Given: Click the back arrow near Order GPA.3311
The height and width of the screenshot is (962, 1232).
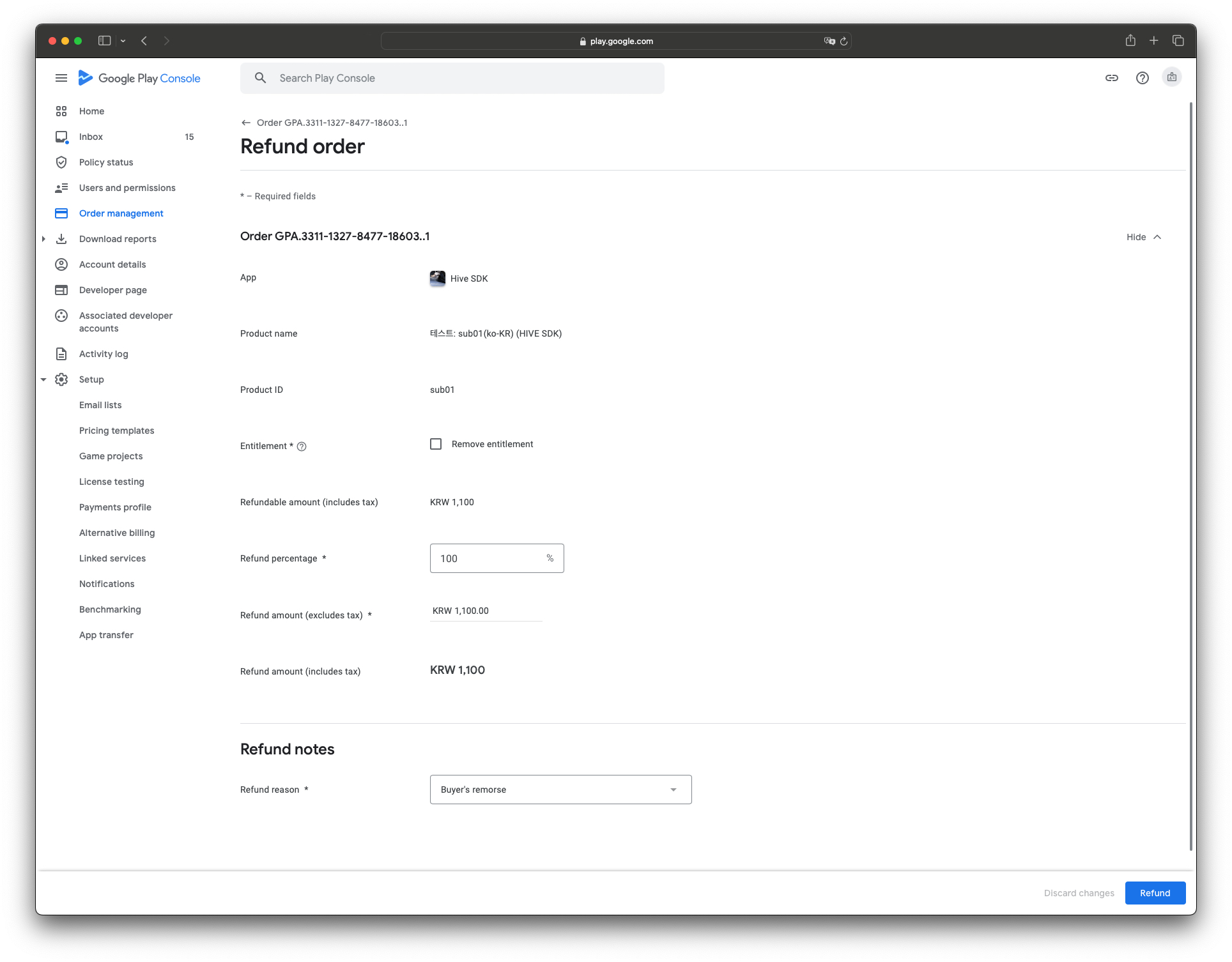Looking at the screenshot, I should 246,122.
